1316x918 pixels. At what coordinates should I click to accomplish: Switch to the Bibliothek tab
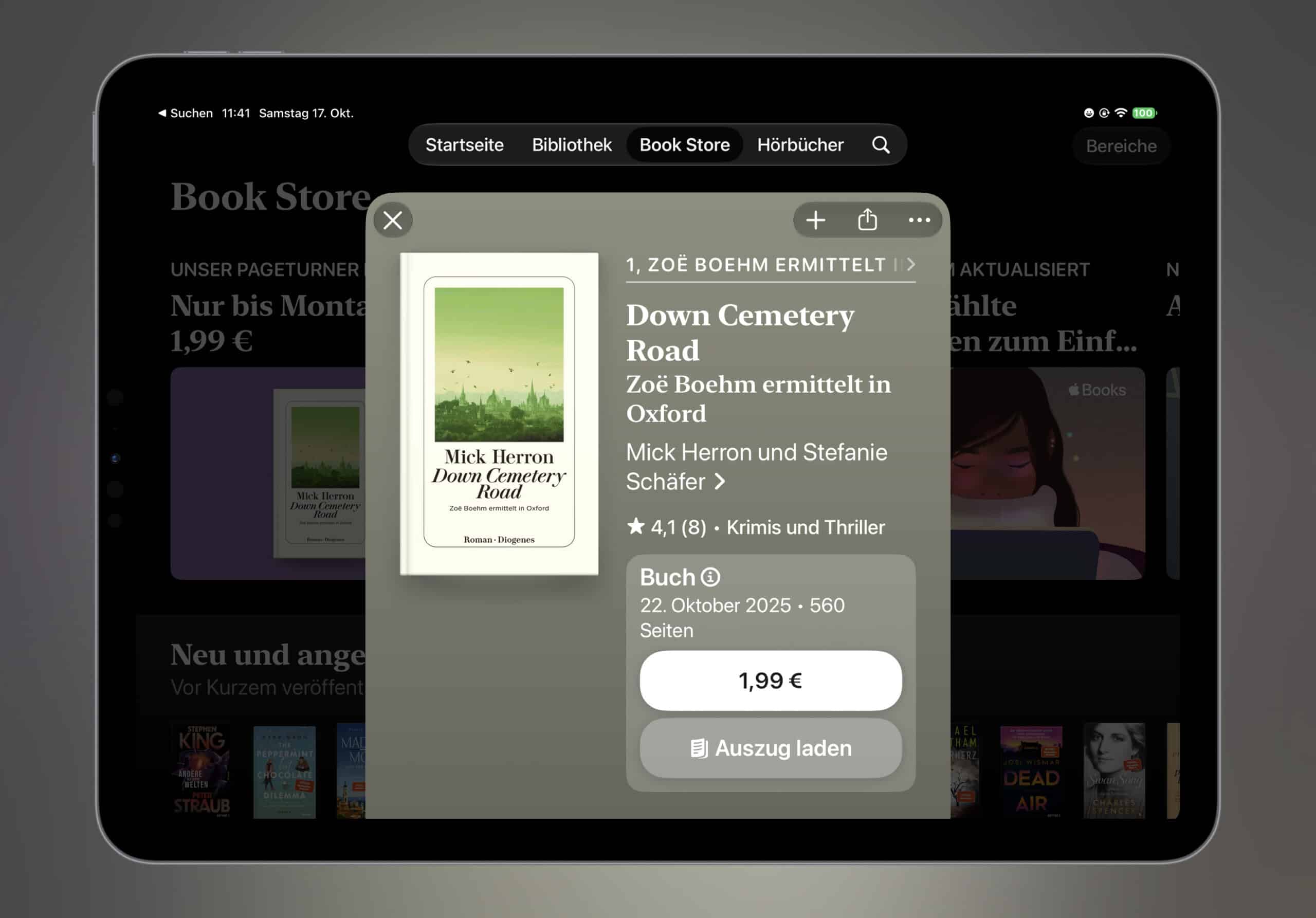(x=572, y=145)
